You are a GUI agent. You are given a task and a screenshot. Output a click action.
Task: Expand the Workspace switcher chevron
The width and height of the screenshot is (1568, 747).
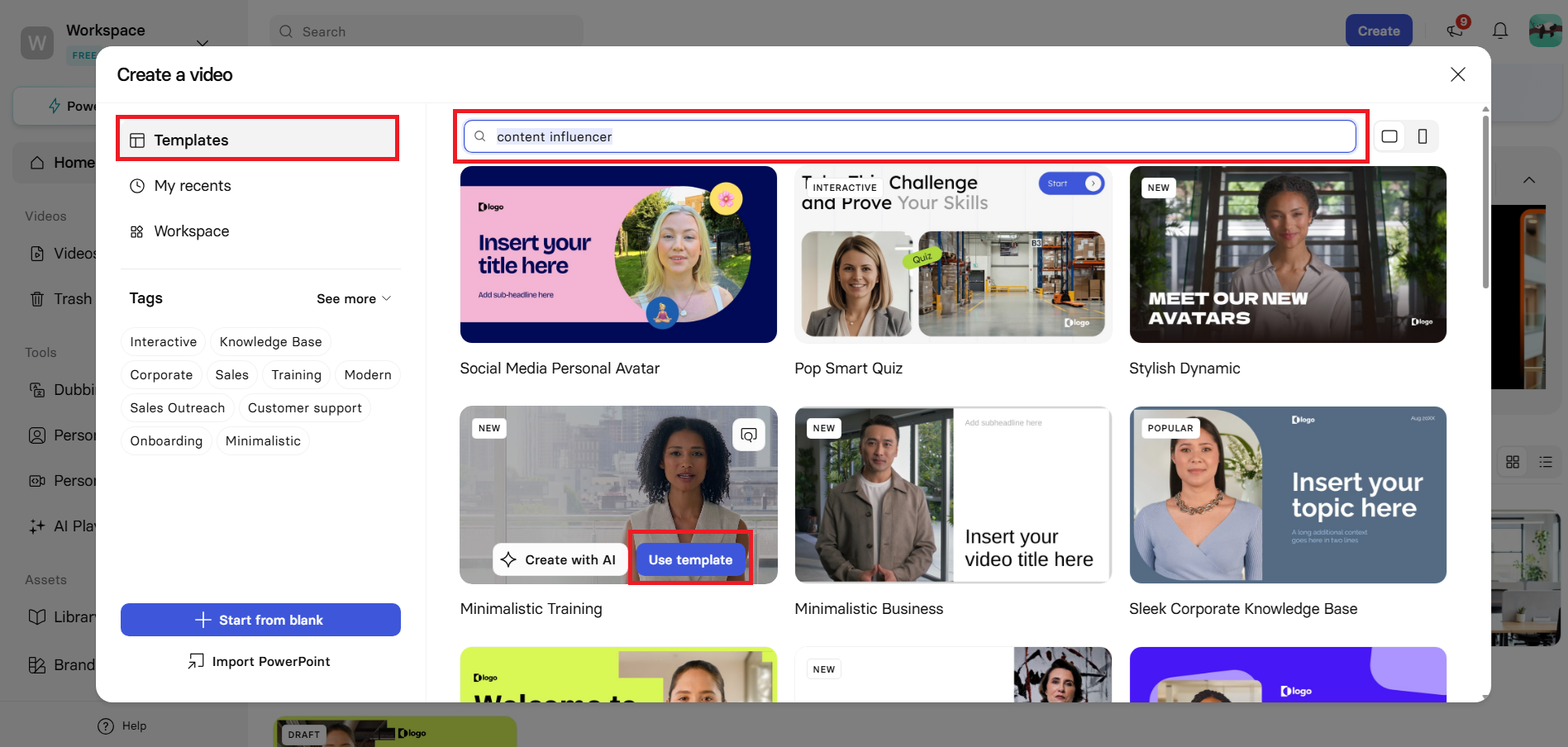point(203,42)
